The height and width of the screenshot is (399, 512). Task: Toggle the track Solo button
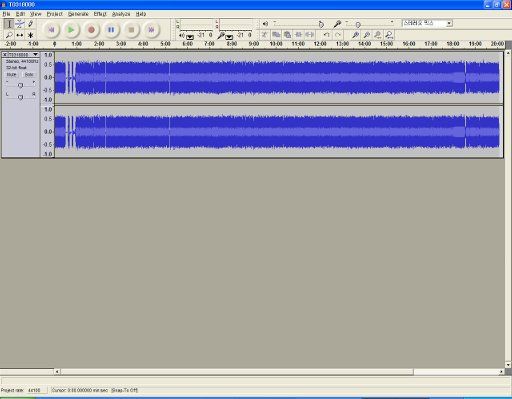pos(29,74)
